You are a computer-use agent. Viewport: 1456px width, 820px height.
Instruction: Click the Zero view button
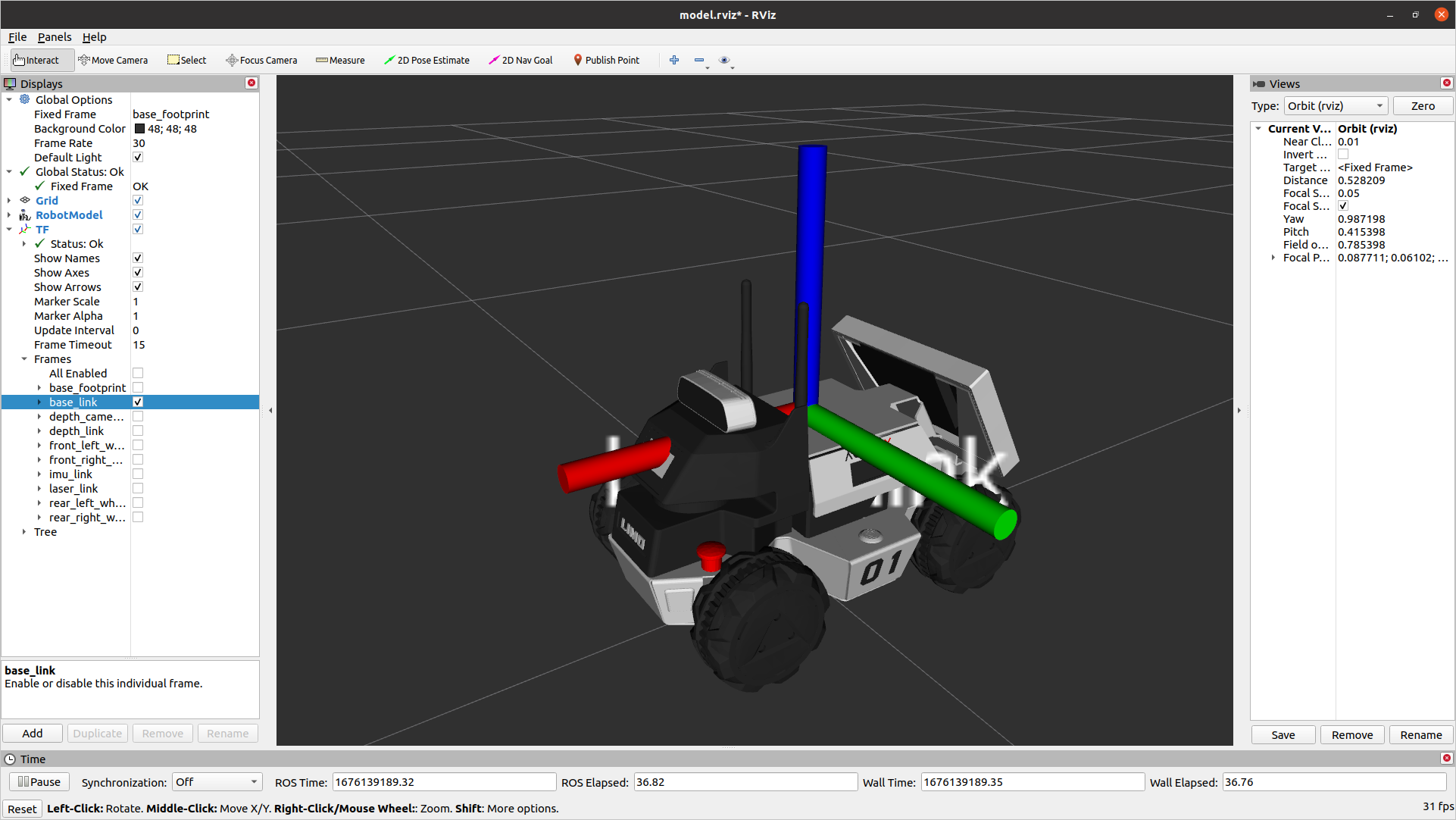(x=1423, y=106)
